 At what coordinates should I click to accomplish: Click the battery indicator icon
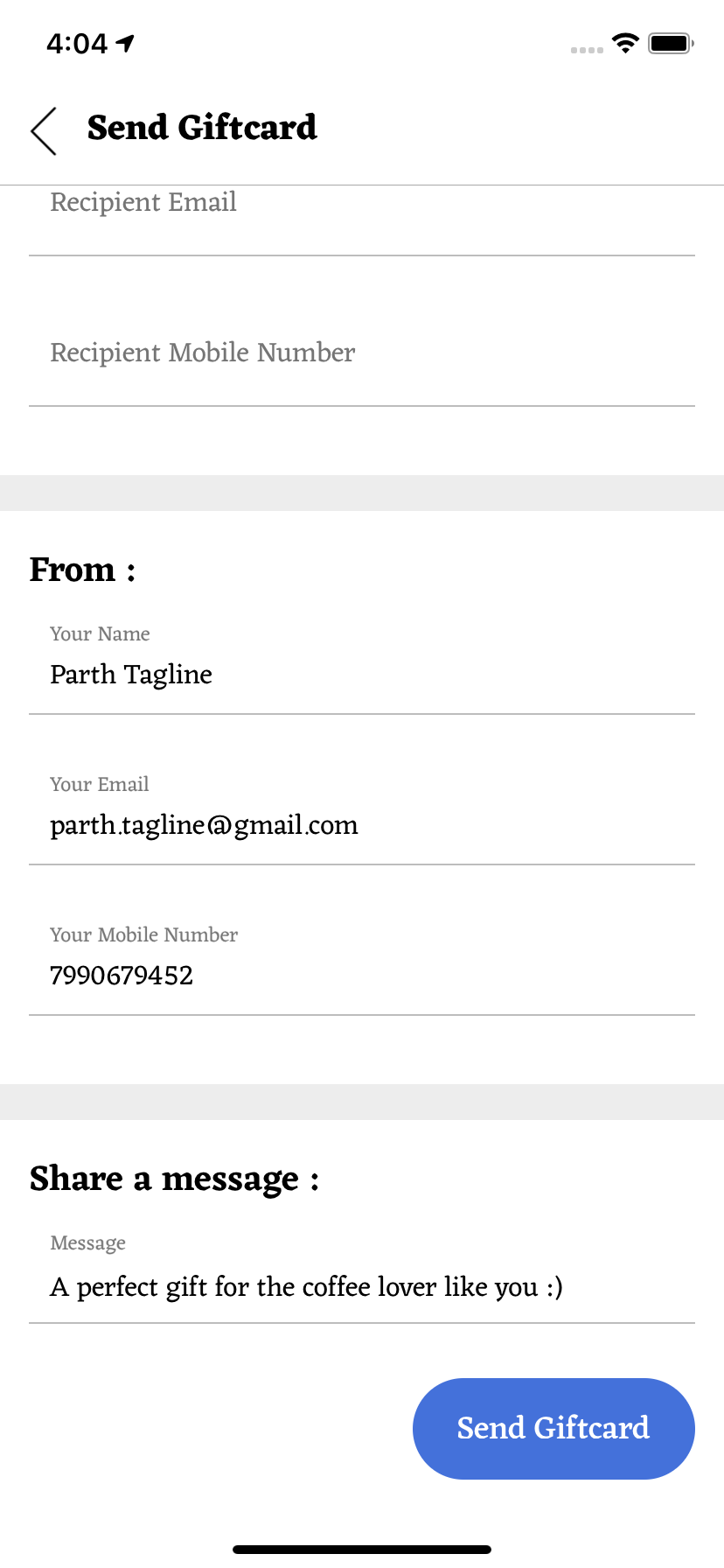point(671,43)
